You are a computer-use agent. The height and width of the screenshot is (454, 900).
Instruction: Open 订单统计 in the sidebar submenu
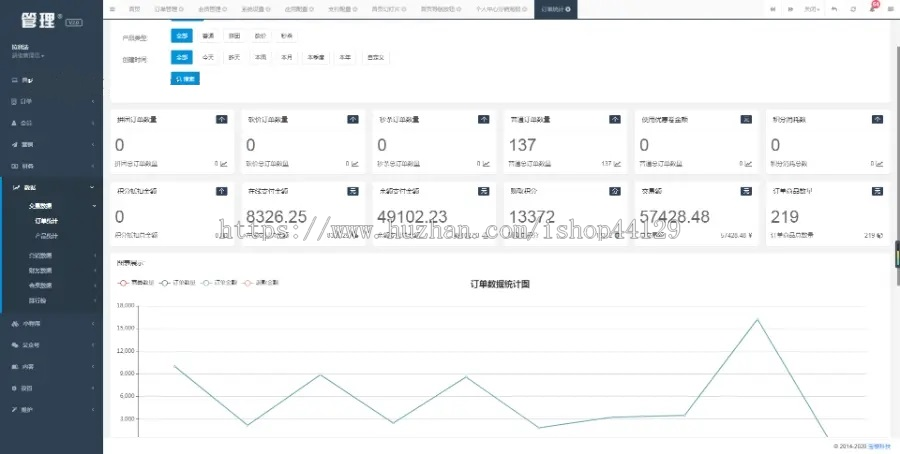pos(46,221)
